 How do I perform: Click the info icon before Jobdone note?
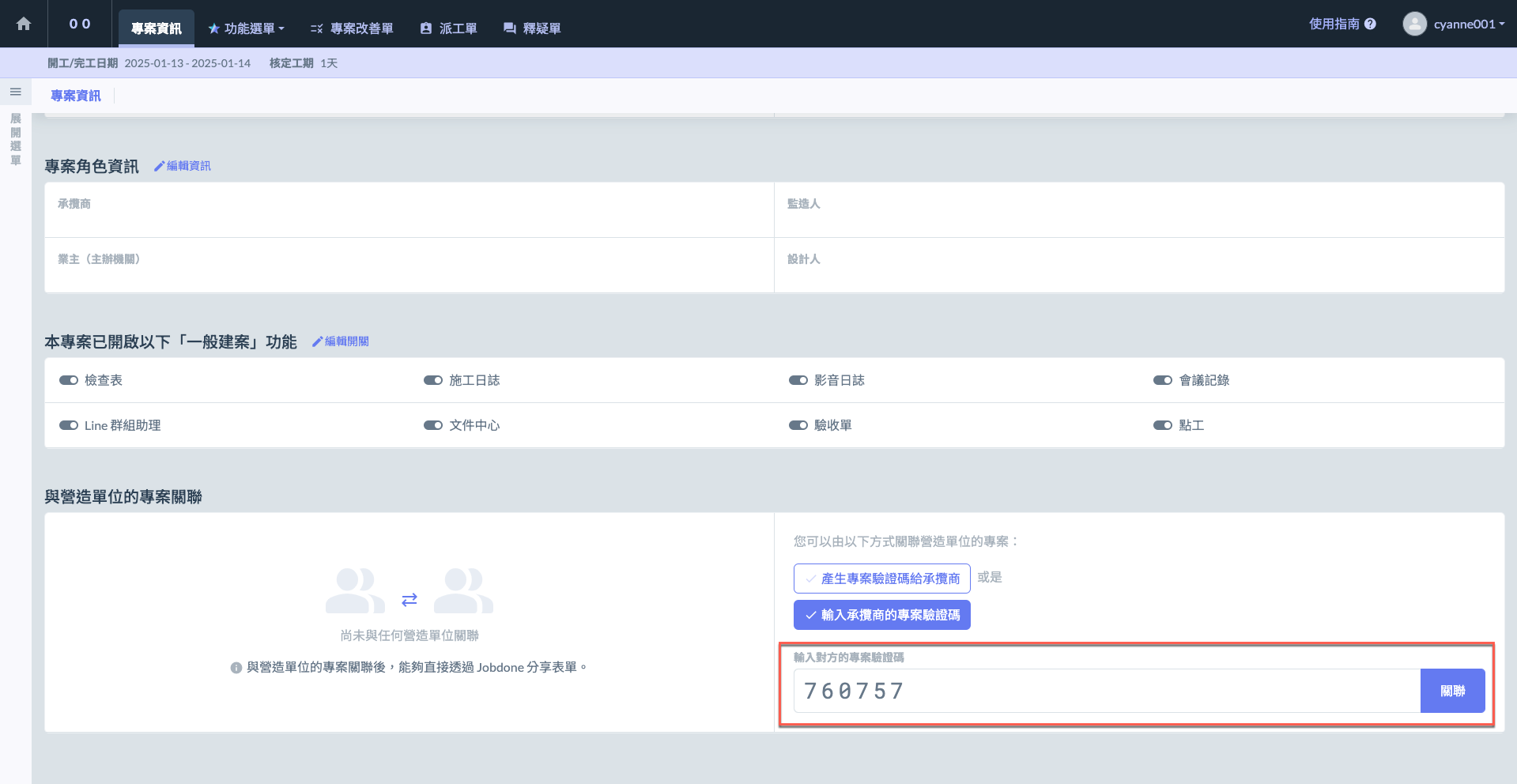[x=236, y=668]
